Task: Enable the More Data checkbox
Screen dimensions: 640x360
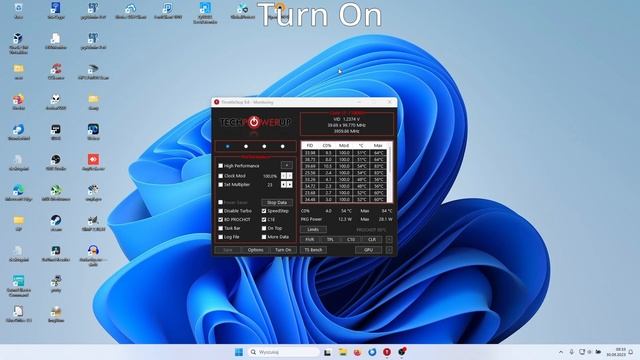Action: (264, 237)
